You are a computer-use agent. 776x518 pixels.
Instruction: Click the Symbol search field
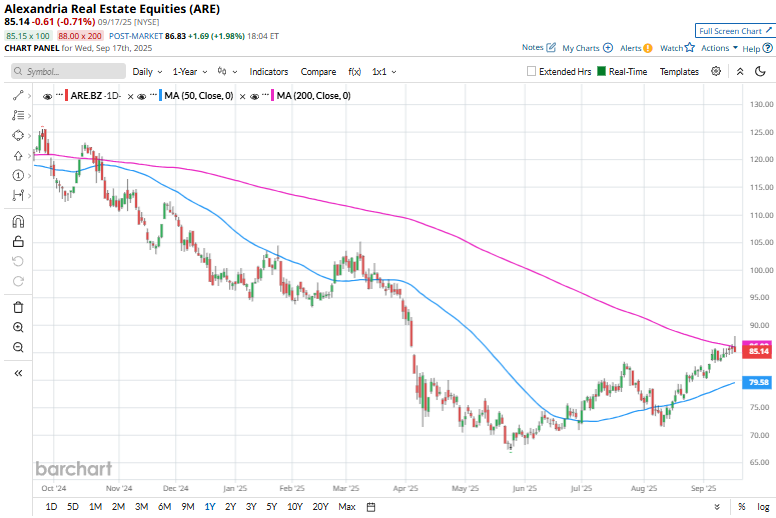[69, 71]
